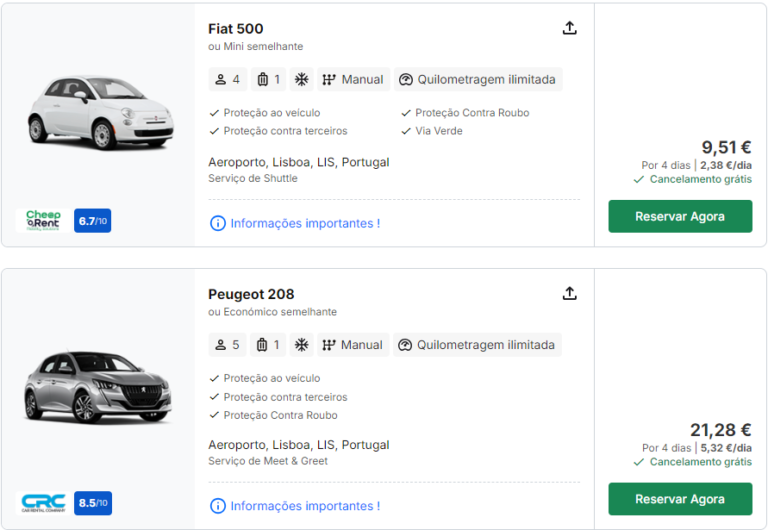Click the Fiat 500 air conditioning snowflake icon
The height and width of the screenshot is (530, 768).
(301, 79)
